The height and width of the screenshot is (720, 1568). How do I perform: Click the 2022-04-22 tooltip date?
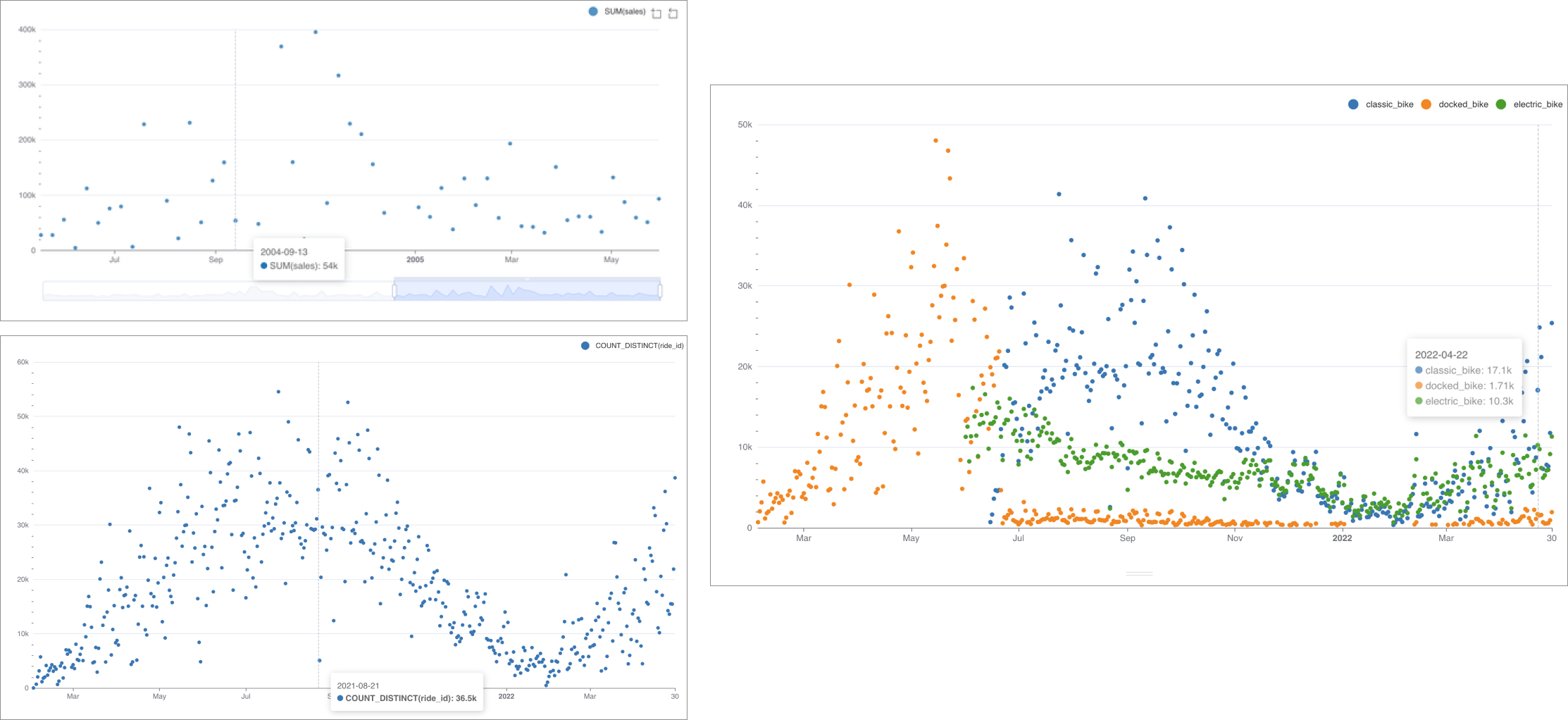click(1441, 355)
